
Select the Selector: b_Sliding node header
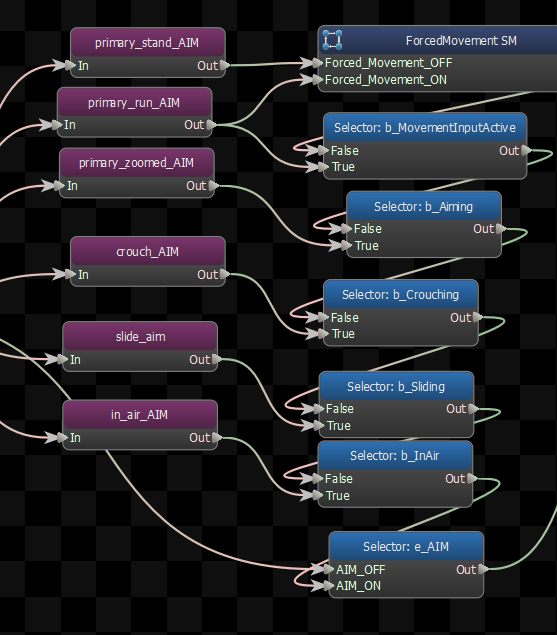pyautogui.click(x=396, y=386)
